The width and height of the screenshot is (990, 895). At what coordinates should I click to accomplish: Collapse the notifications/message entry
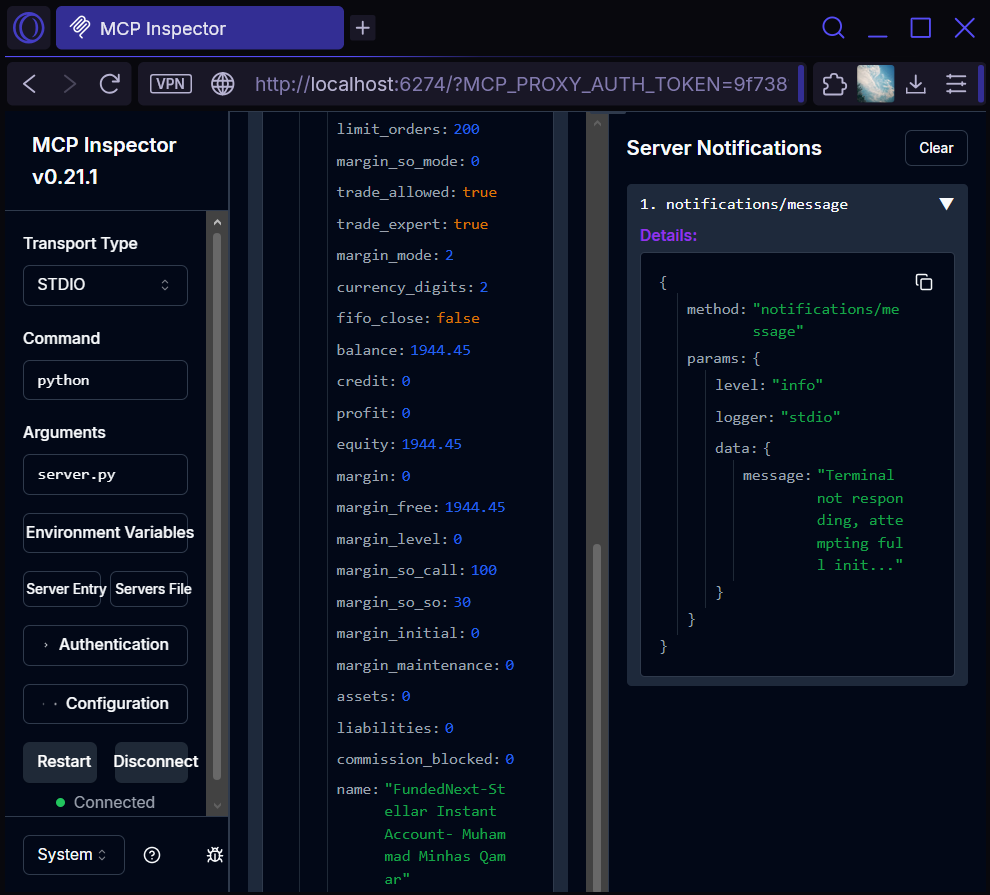click(x=946, y=203)
